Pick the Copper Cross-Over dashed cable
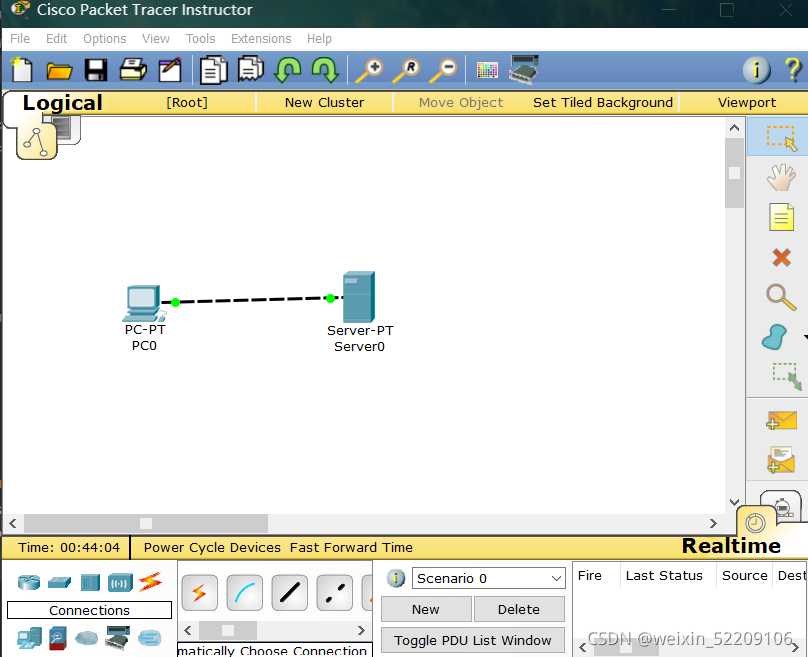Viewport: 808px width, 657px height. click(335, 593)
